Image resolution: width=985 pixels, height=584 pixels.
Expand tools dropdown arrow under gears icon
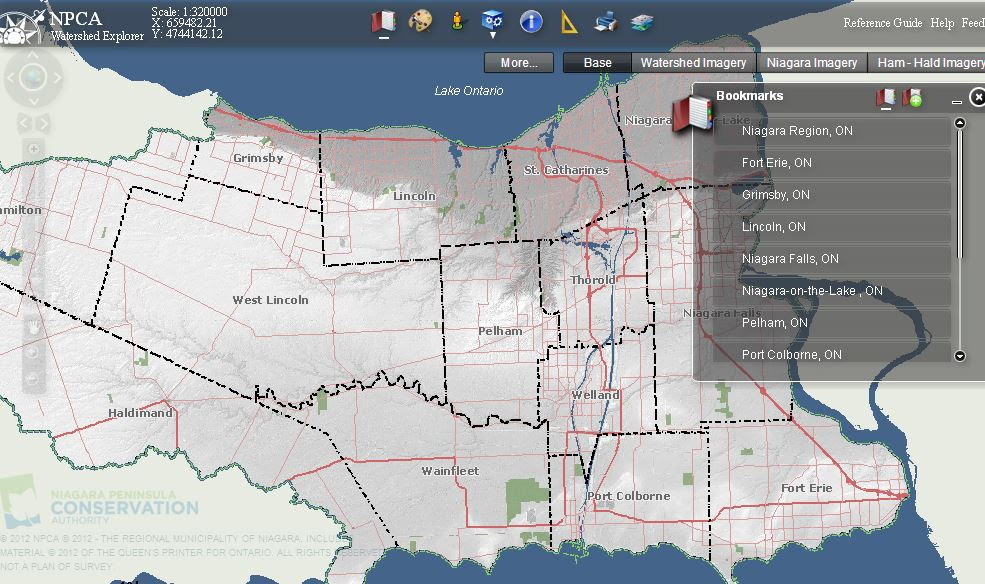493,35
